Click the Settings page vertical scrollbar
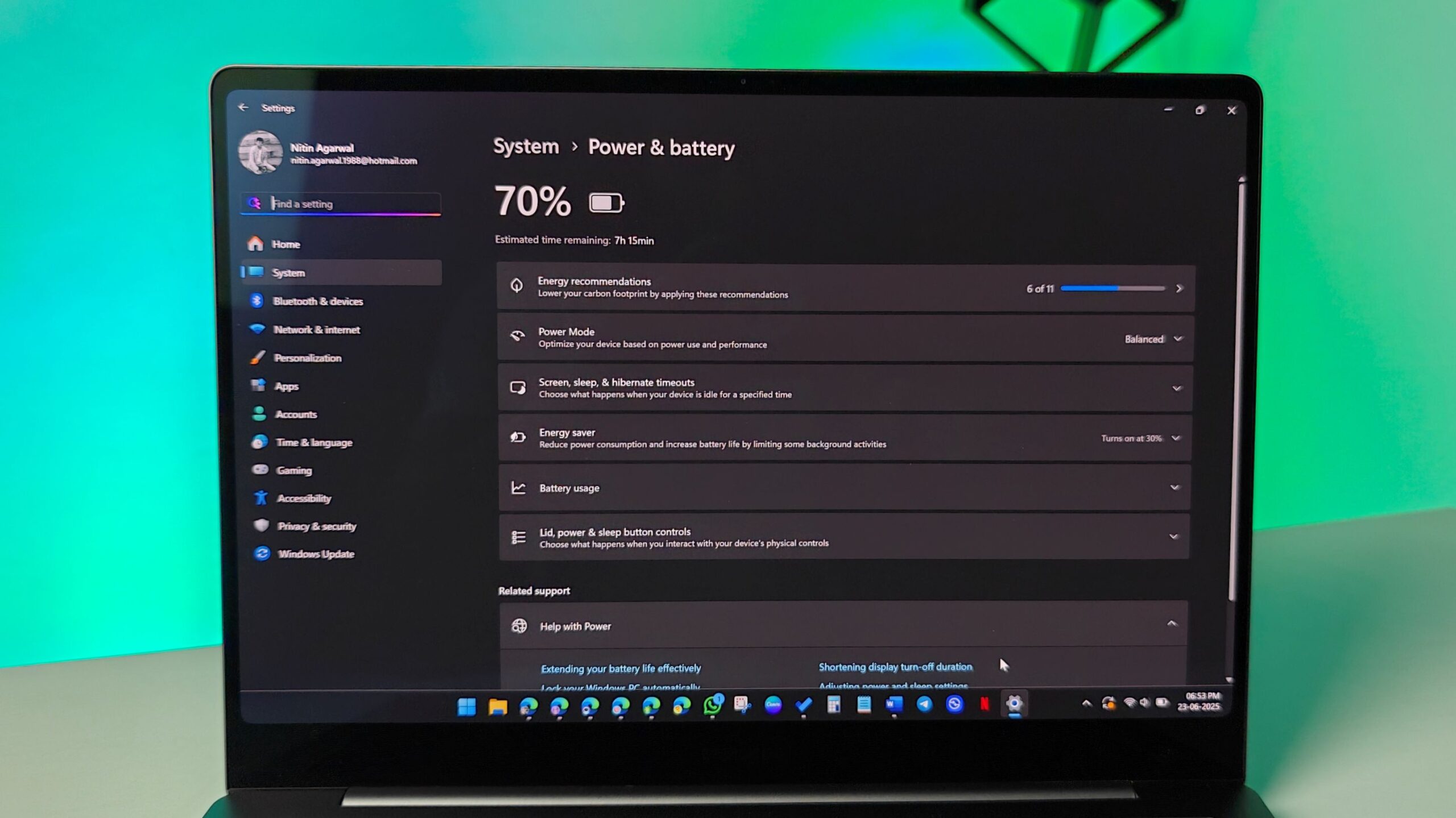 click(1237, 392)
